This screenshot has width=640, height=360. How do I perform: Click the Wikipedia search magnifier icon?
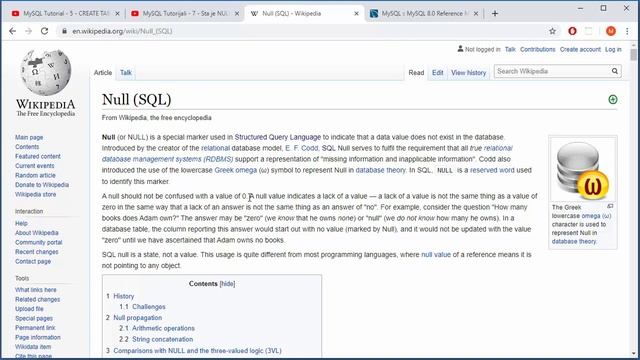coord(615,71)
